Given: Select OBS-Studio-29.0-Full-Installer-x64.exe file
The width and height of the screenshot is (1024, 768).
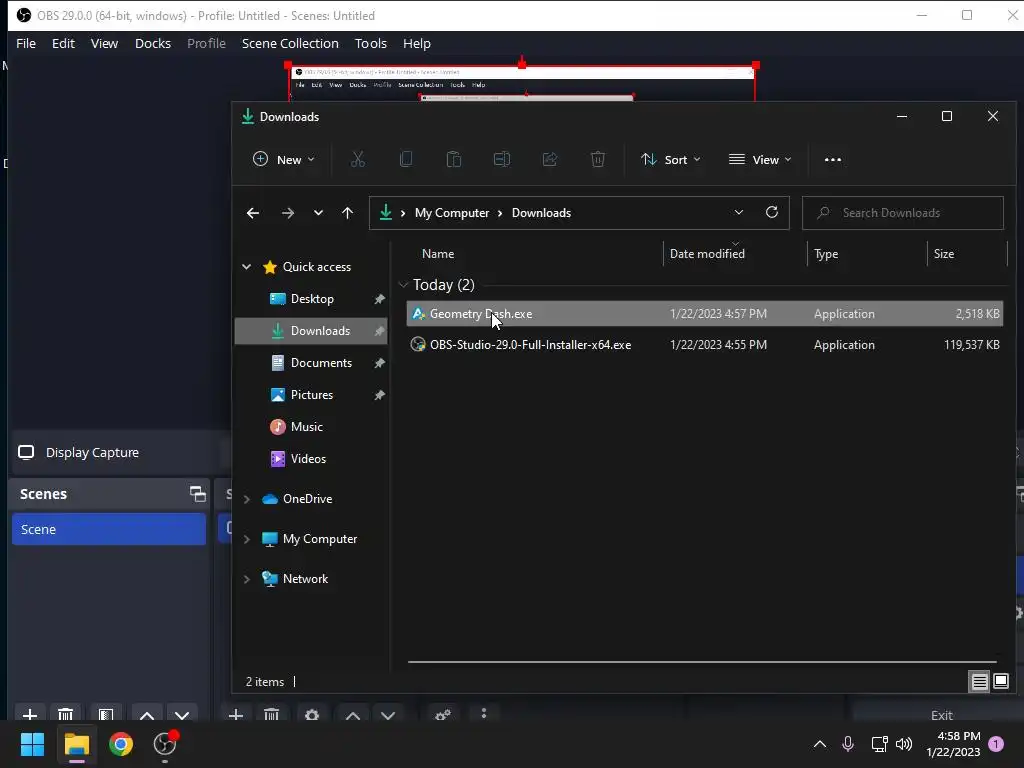Looking at the screenshot, I should click(705, 345).
